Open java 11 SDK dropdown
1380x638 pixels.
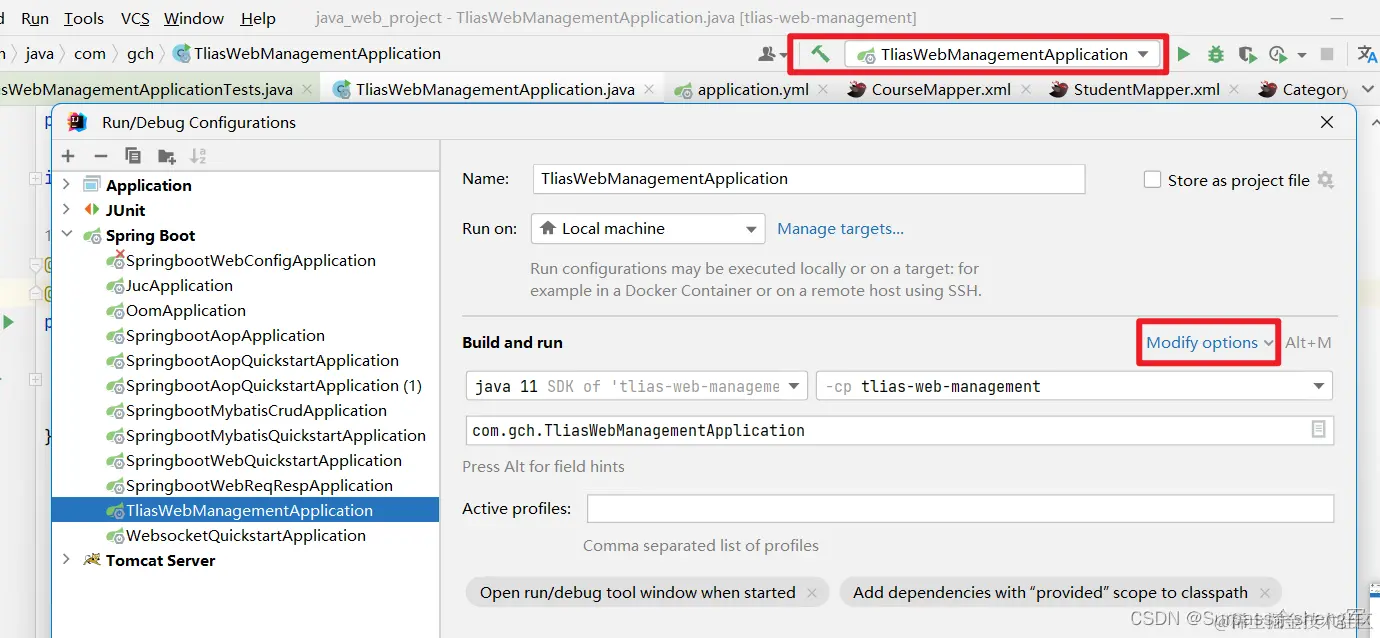(637, 386)
